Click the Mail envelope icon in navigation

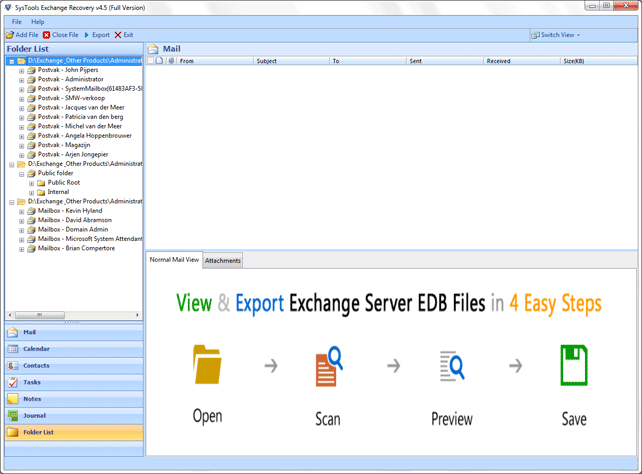[x=13, y=332]
